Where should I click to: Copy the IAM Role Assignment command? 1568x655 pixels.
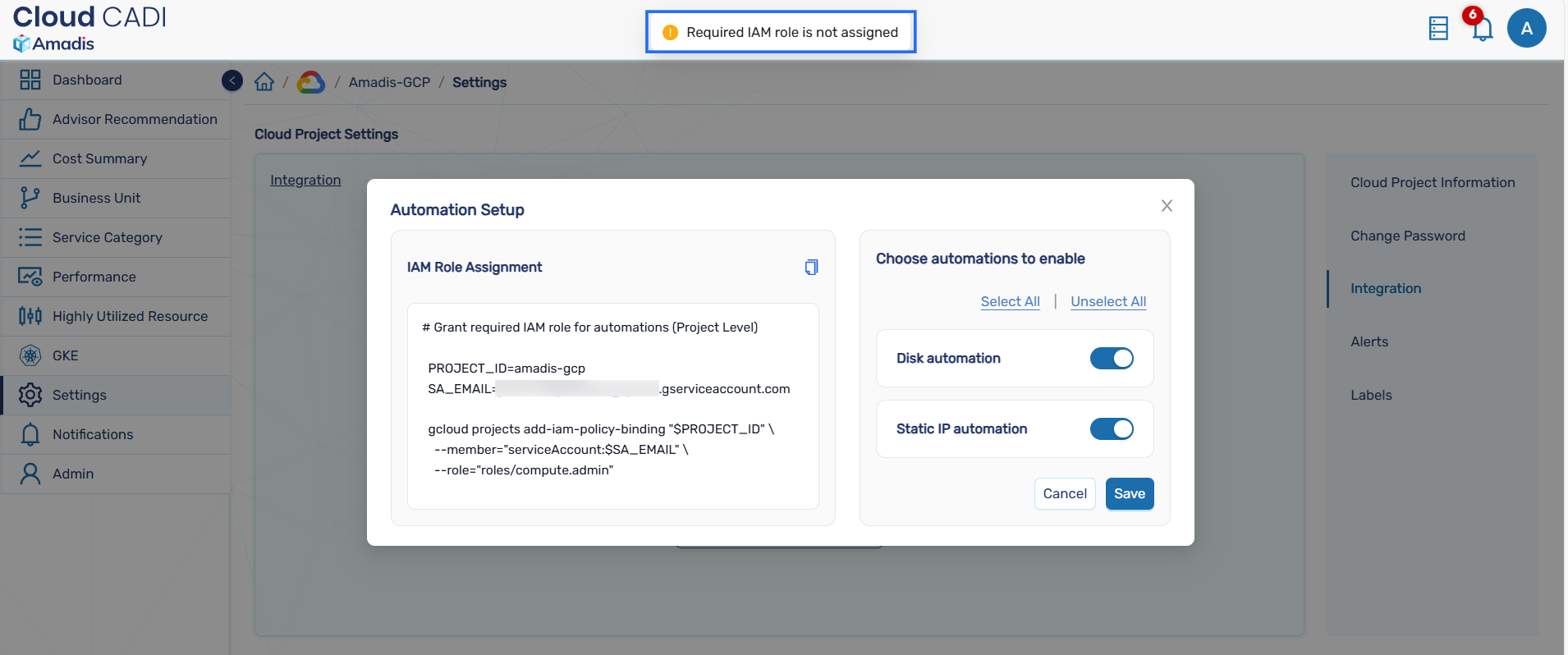(811, 267)
